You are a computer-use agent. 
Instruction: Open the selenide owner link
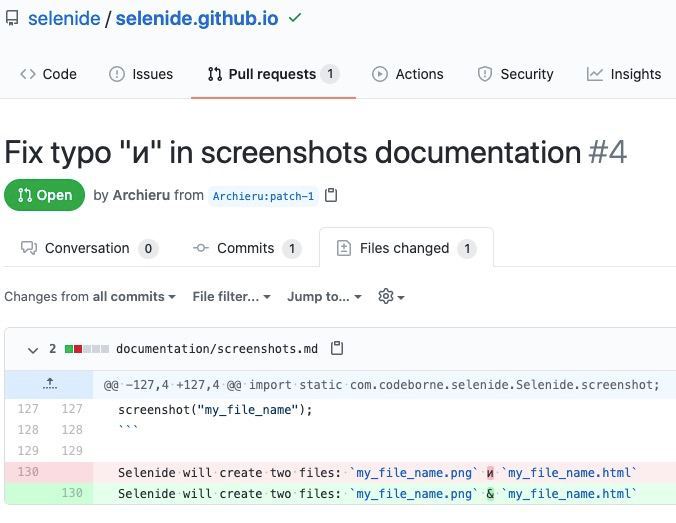(64, 19)
